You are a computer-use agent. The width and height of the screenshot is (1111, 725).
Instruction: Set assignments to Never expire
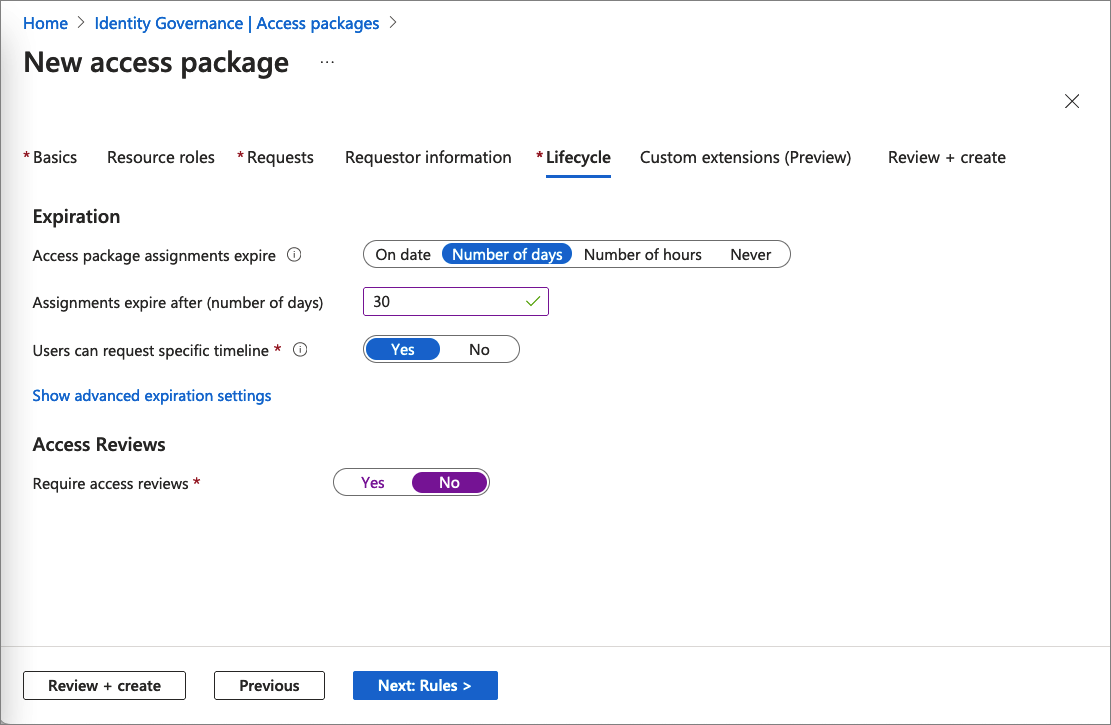750,255
